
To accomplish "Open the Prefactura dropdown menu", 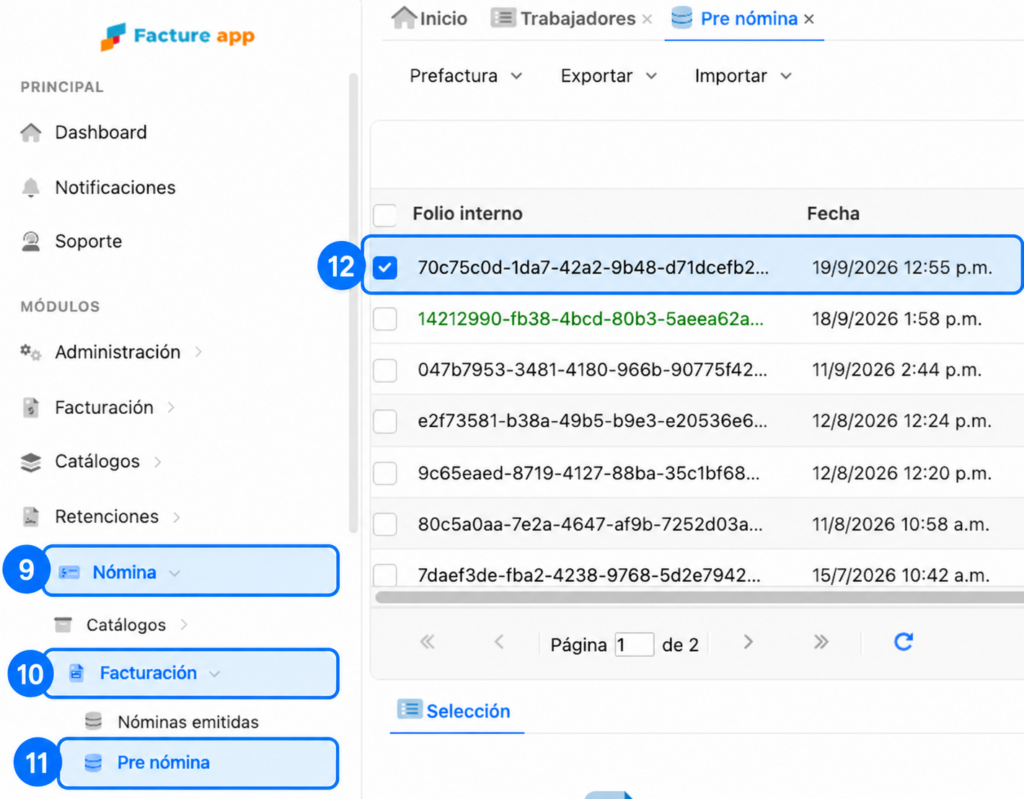I will [466, 76].
